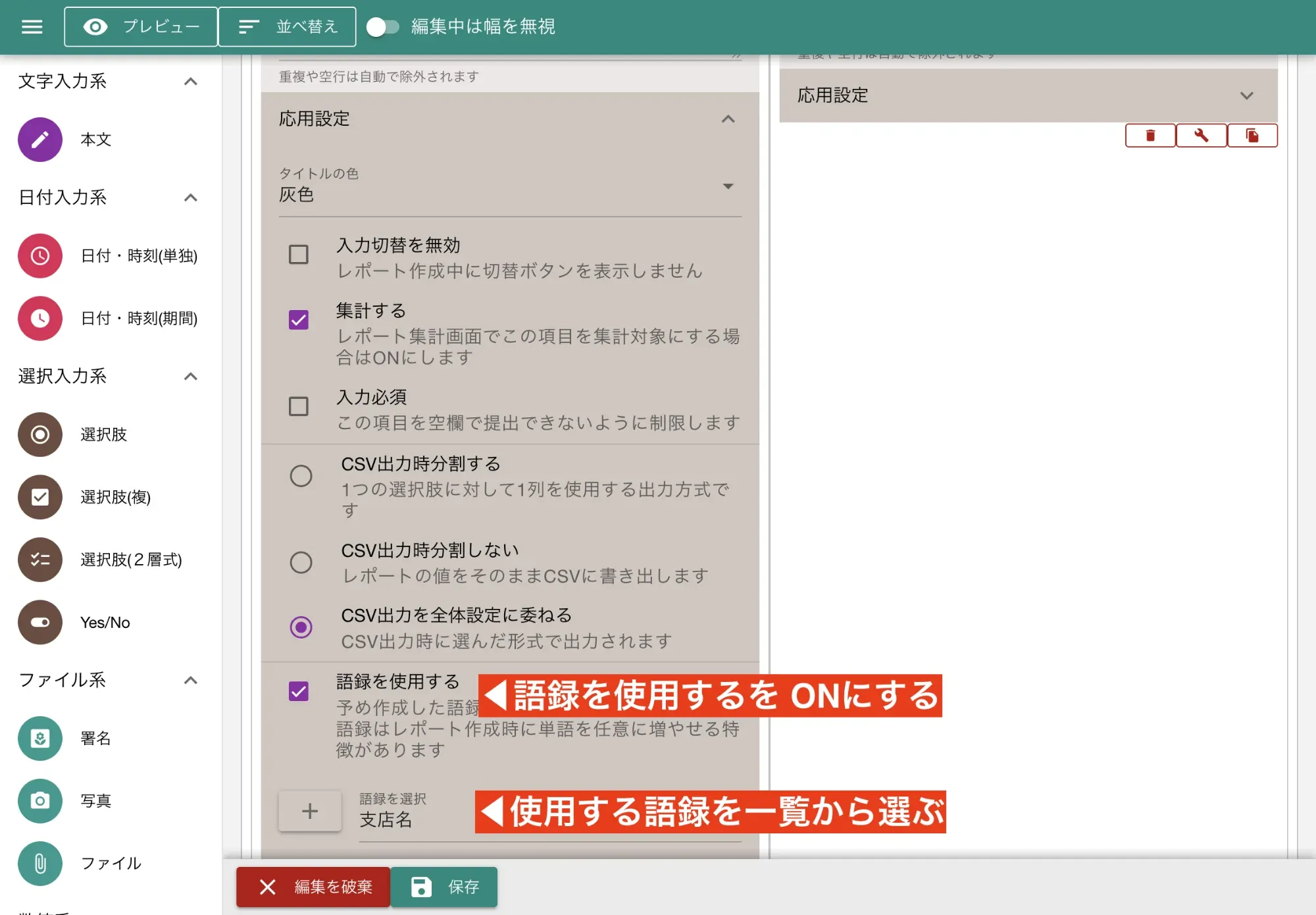Select the 選択肢(2層式) checklist icon

coord(40,560)
